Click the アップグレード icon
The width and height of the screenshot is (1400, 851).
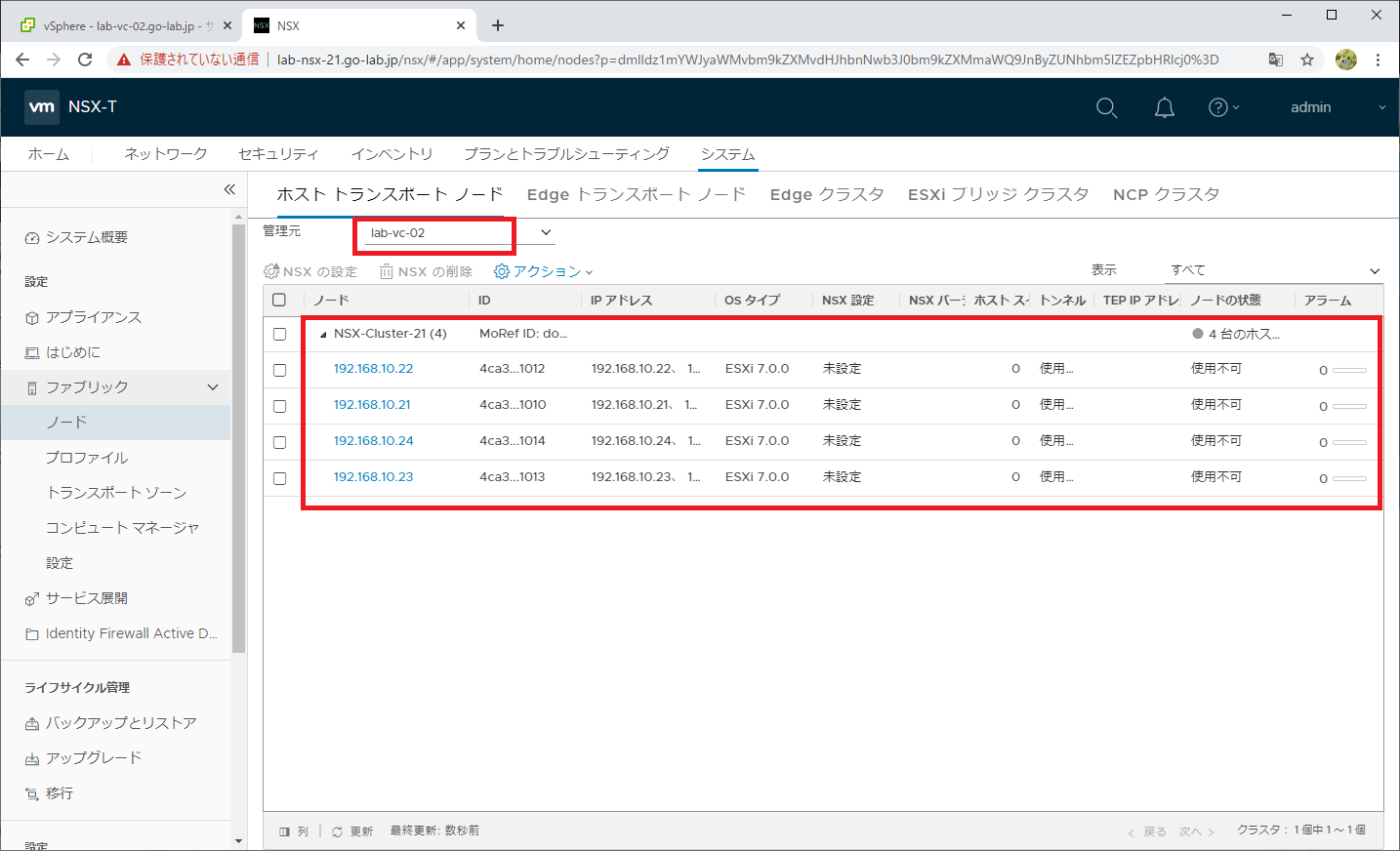[x=32, y=759]
